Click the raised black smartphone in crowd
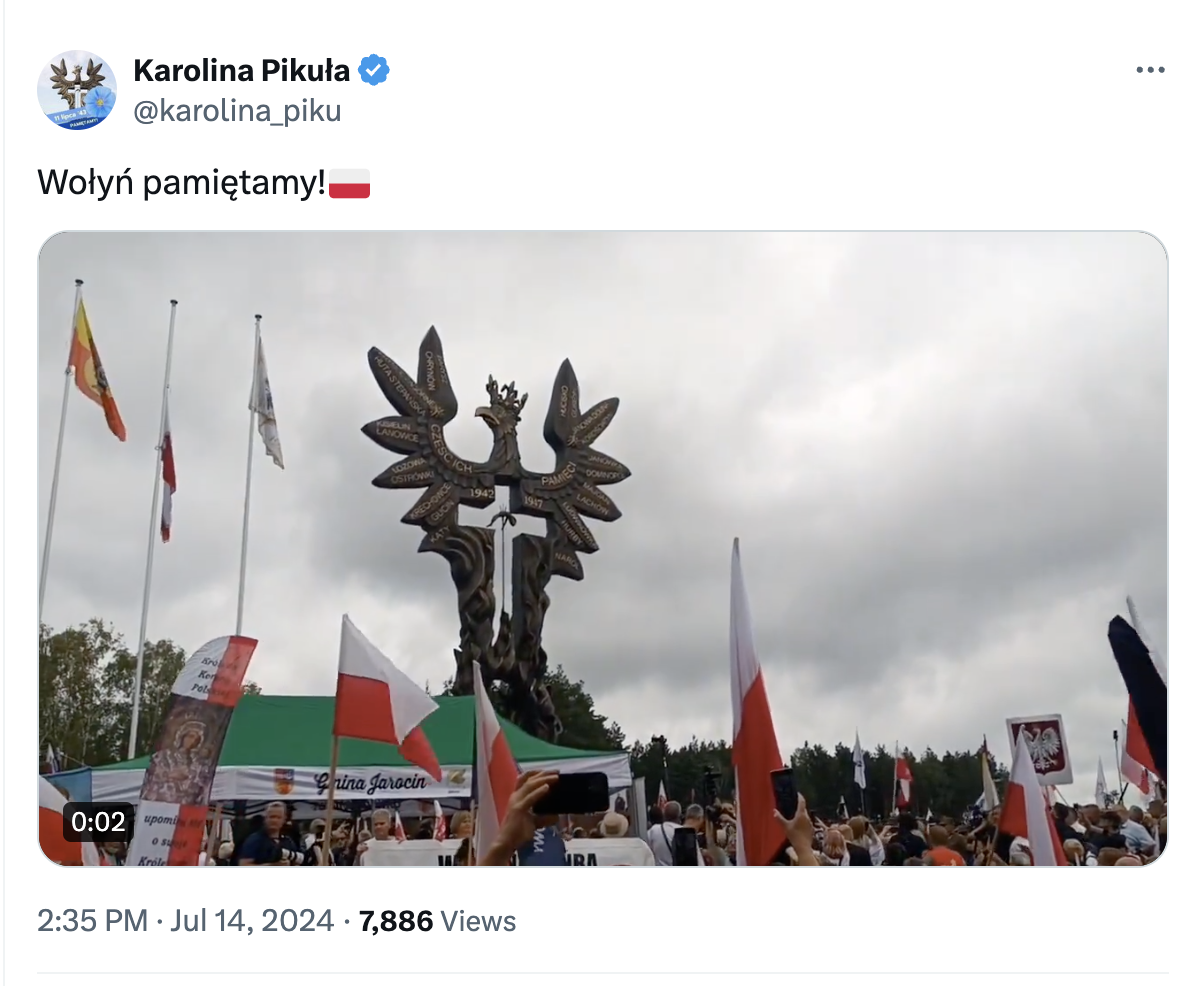This screenshot has height=986, width=1200. (x=570, y=792)
